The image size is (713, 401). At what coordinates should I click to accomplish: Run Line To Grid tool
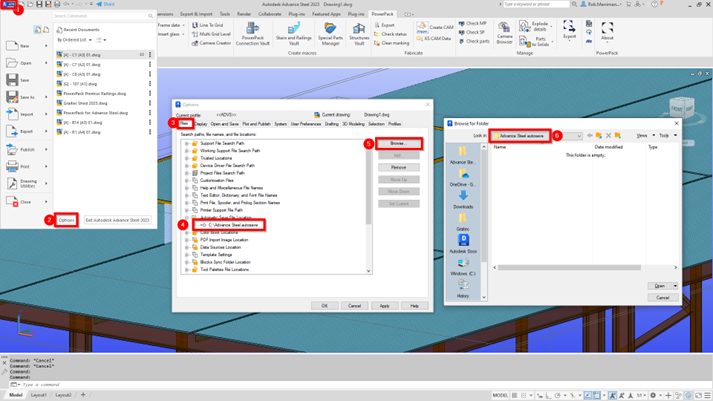208,25
